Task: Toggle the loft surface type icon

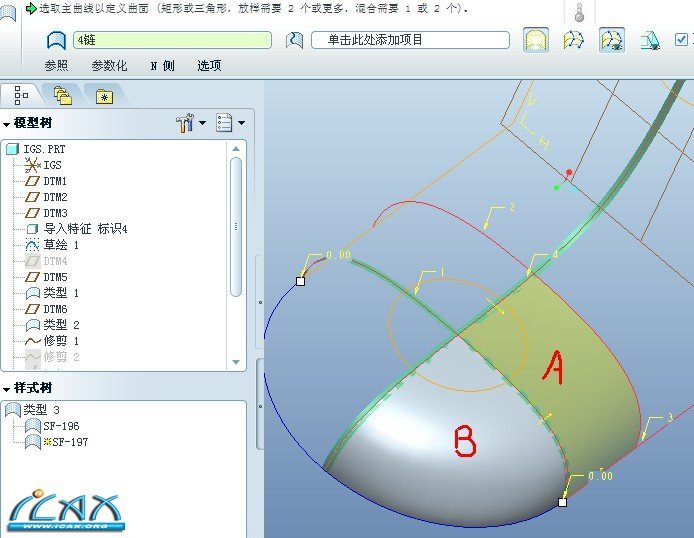Action: tap(574, 40)
